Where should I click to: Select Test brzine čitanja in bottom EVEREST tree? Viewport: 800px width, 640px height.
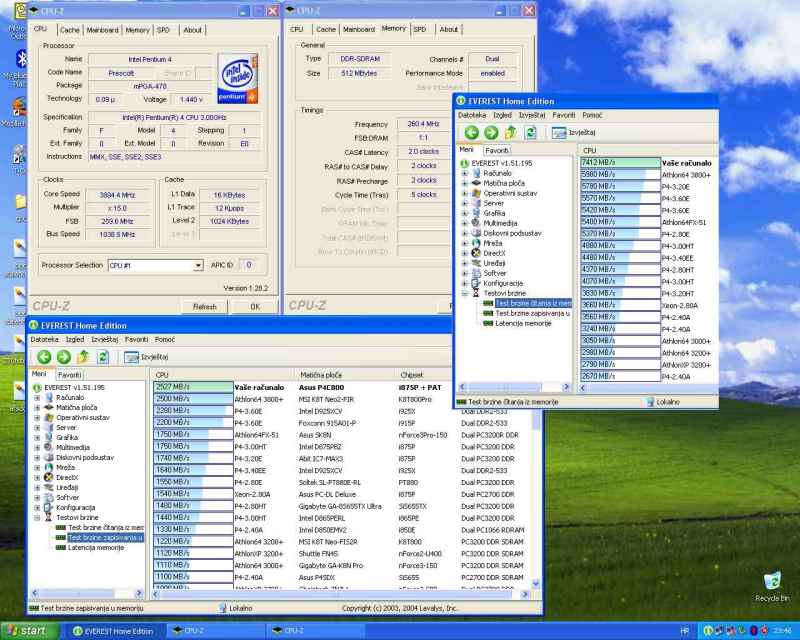[106, 527]
